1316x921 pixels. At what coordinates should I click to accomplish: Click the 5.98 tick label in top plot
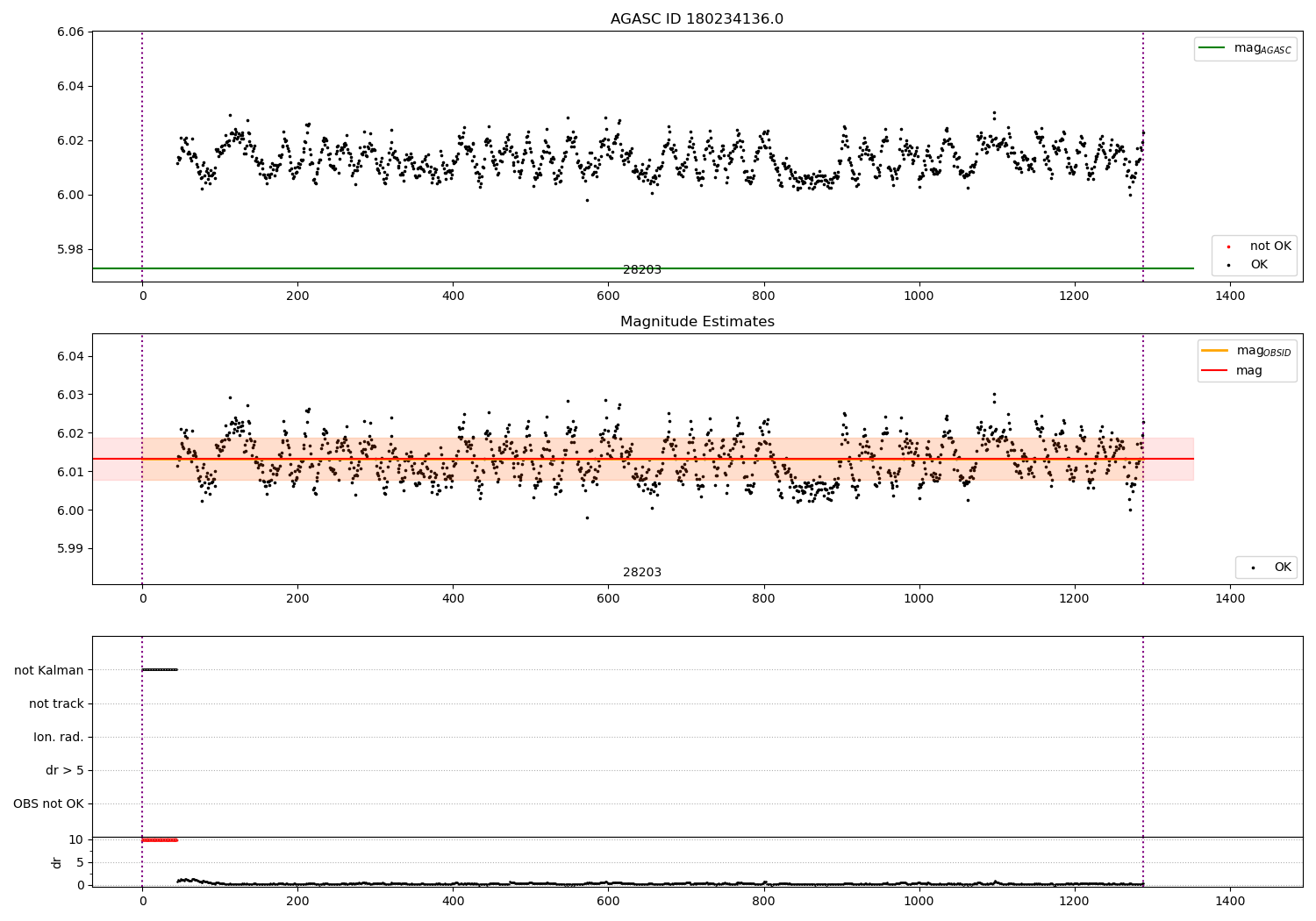coord(70,249)
